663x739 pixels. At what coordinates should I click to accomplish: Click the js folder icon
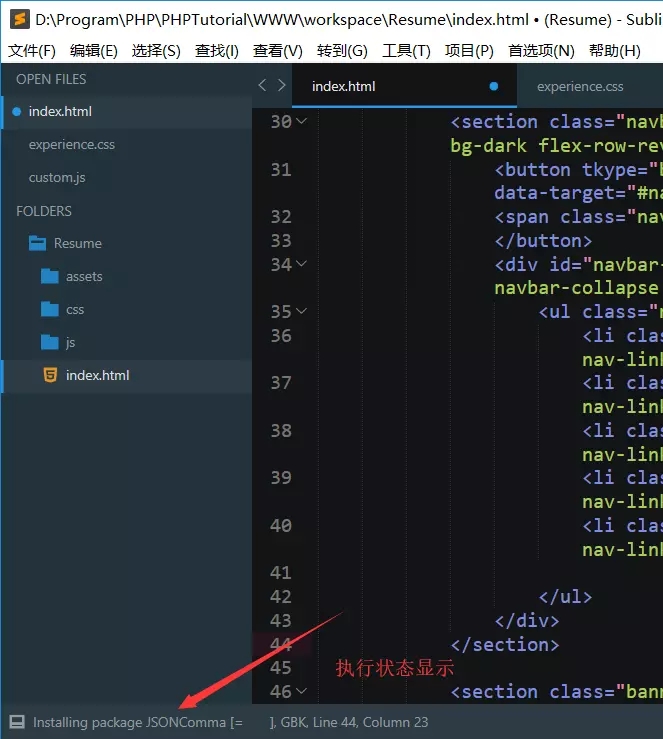(50, 342)
